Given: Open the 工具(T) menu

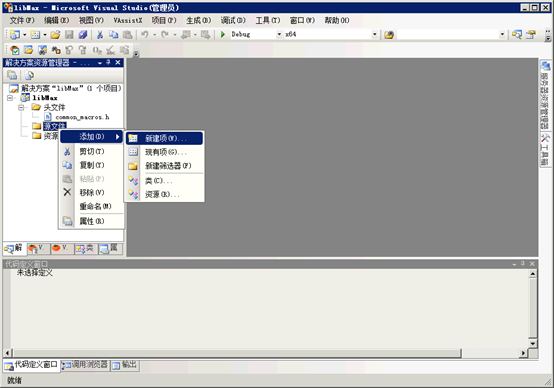Looking at the screenshot, I should (x=268, y=20).
